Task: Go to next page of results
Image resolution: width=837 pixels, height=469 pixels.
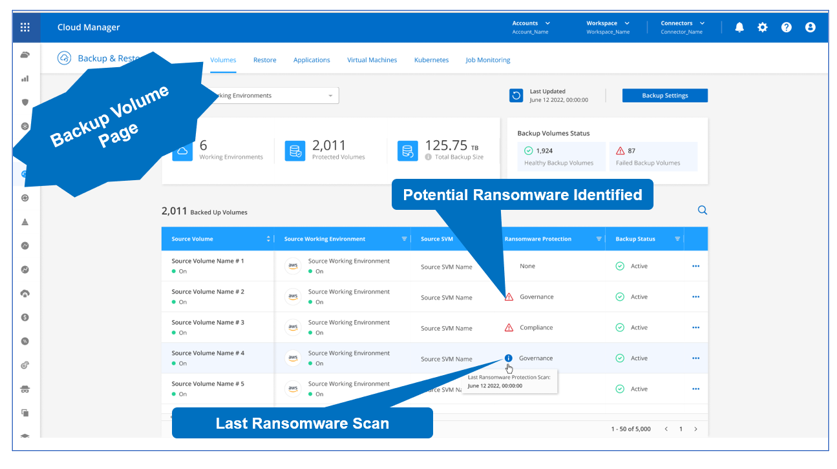Action: point(696,429)
